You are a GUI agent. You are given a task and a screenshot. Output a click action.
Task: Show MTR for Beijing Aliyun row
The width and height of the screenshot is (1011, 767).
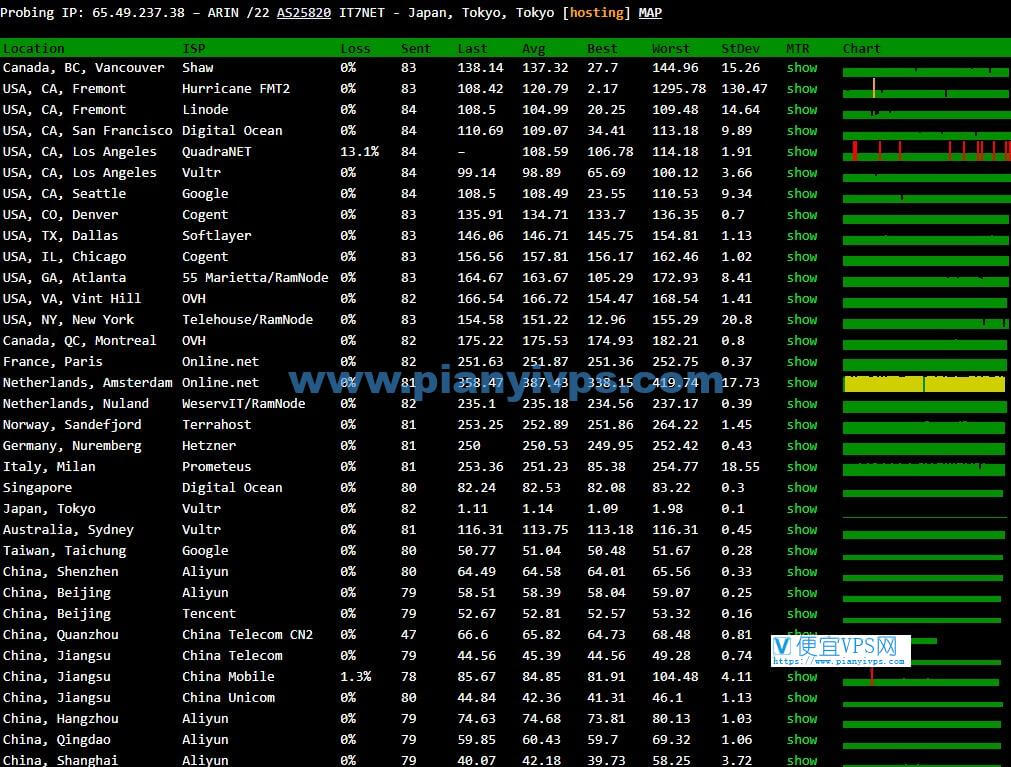click(801, 593)
